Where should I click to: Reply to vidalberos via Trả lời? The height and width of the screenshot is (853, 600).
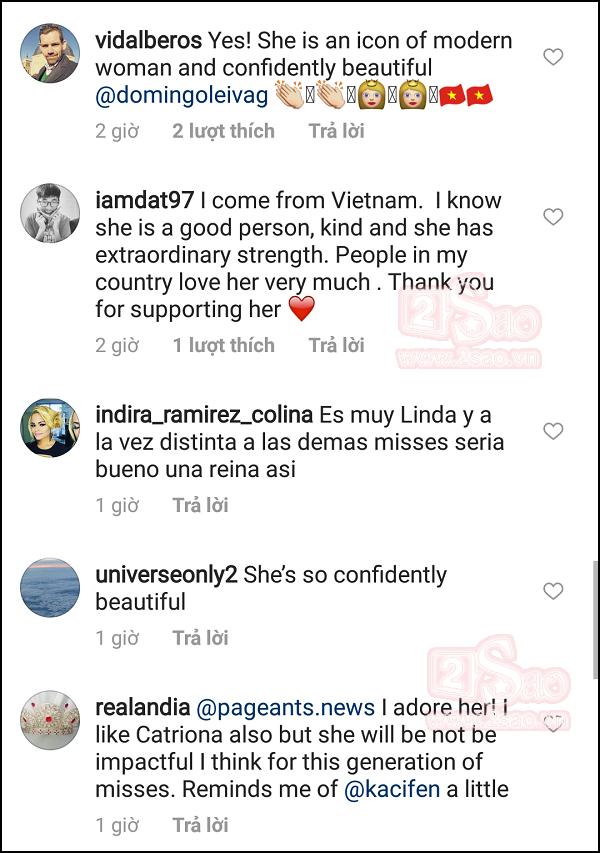[336, 131]
